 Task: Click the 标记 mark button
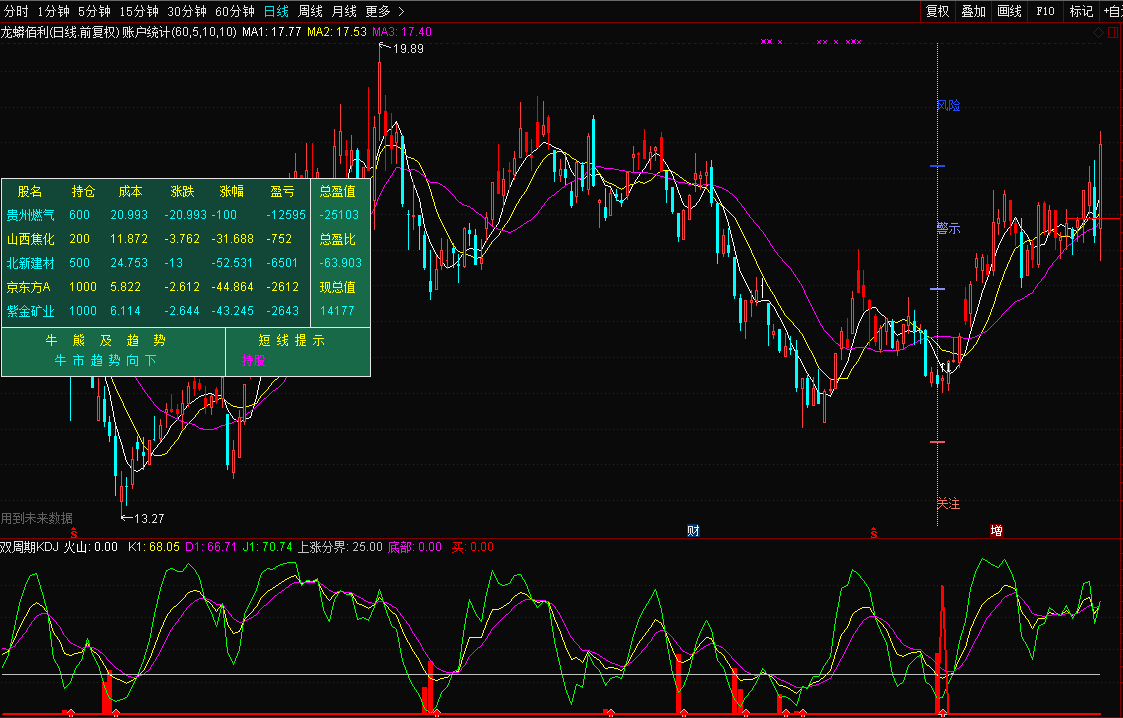1081,11
